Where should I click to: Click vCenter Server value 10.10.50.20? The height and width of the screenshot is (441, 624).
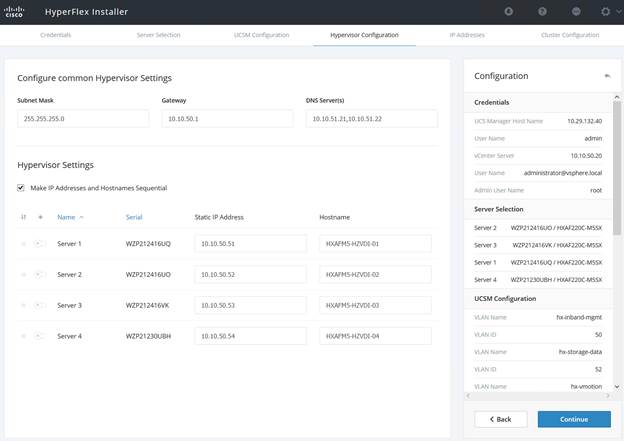[x=586, y=156]
